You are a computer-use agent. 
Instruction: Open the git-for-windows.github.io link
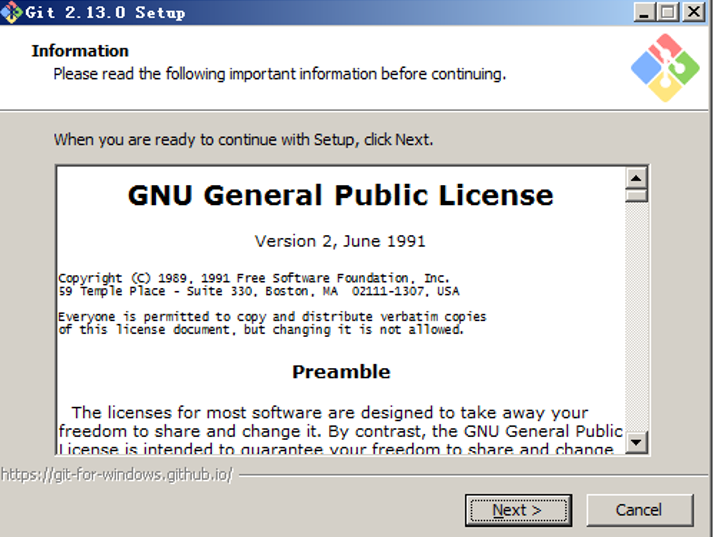pos(117,475)
